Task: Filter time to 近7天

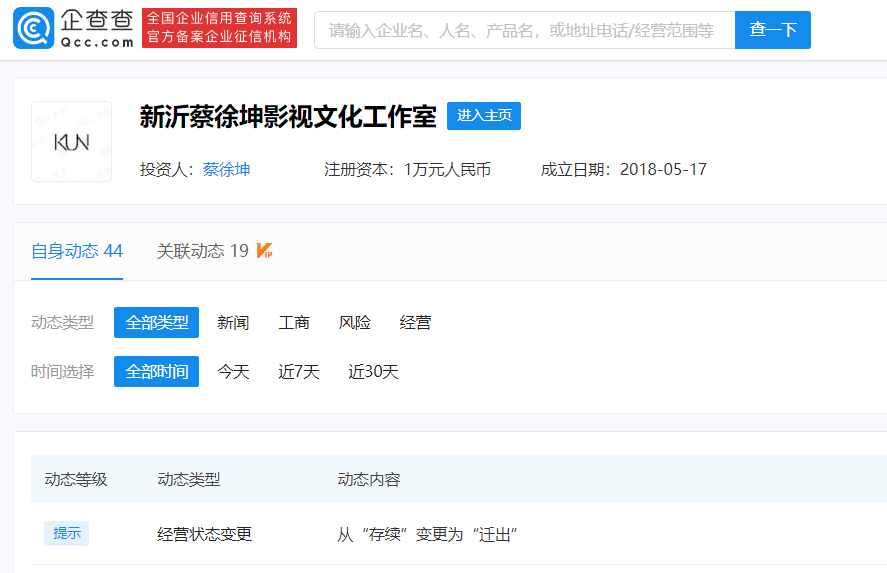Action: tap(299, 372)
